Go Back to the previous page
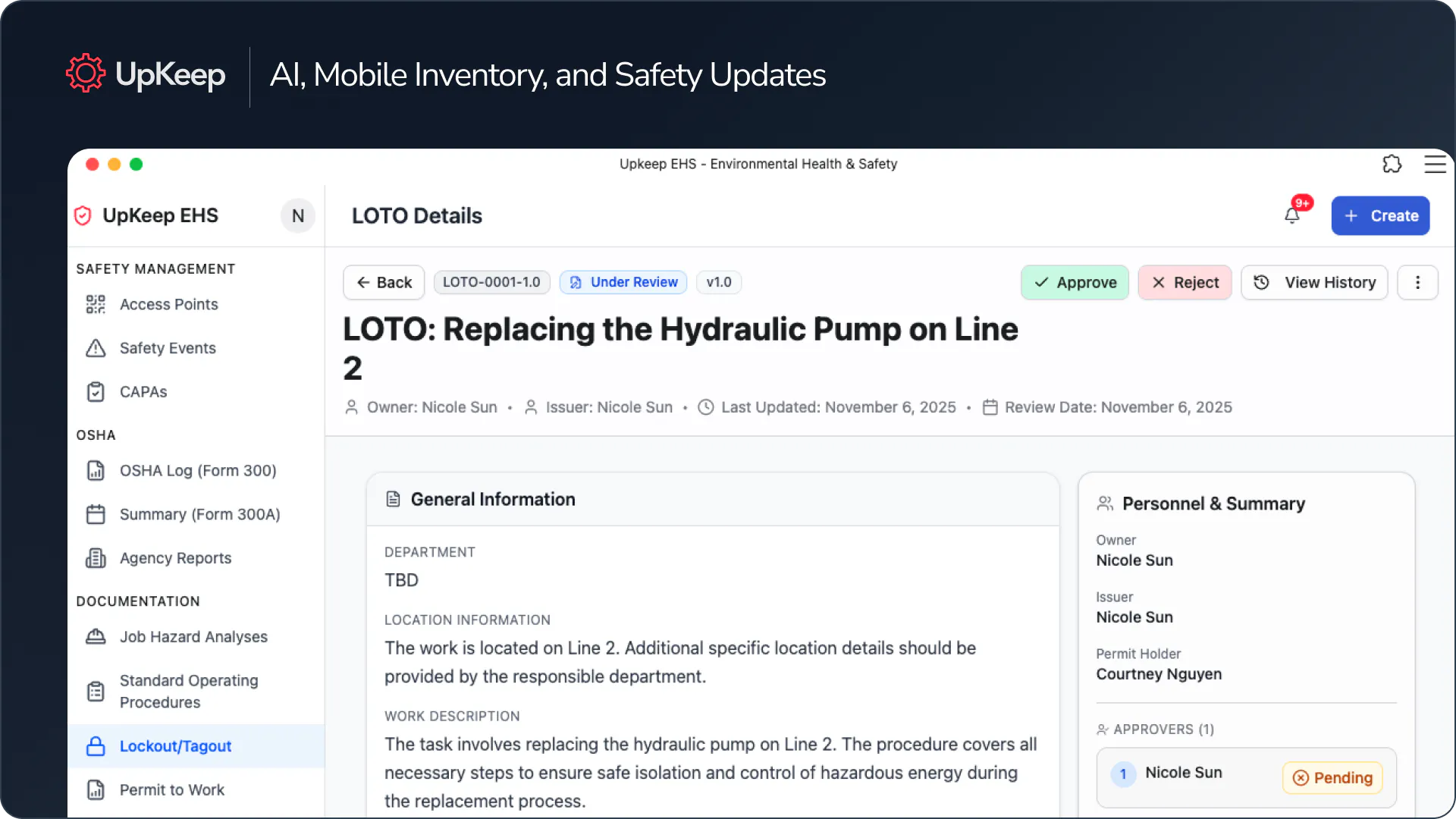1456x819 pixels. pos(384,282)
